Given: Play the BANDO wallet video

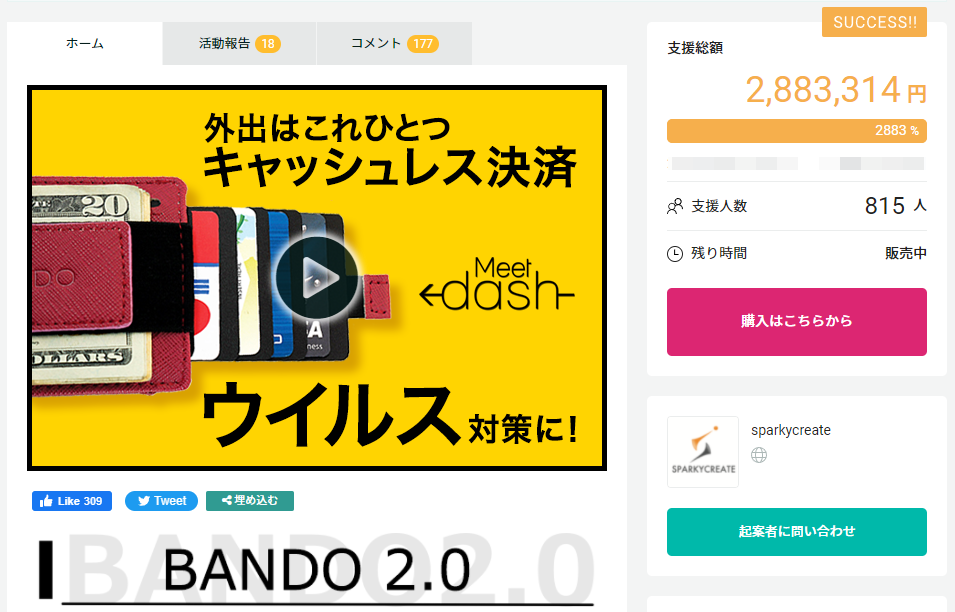Looking at the screenshot, I should click(x=317, y=278).
